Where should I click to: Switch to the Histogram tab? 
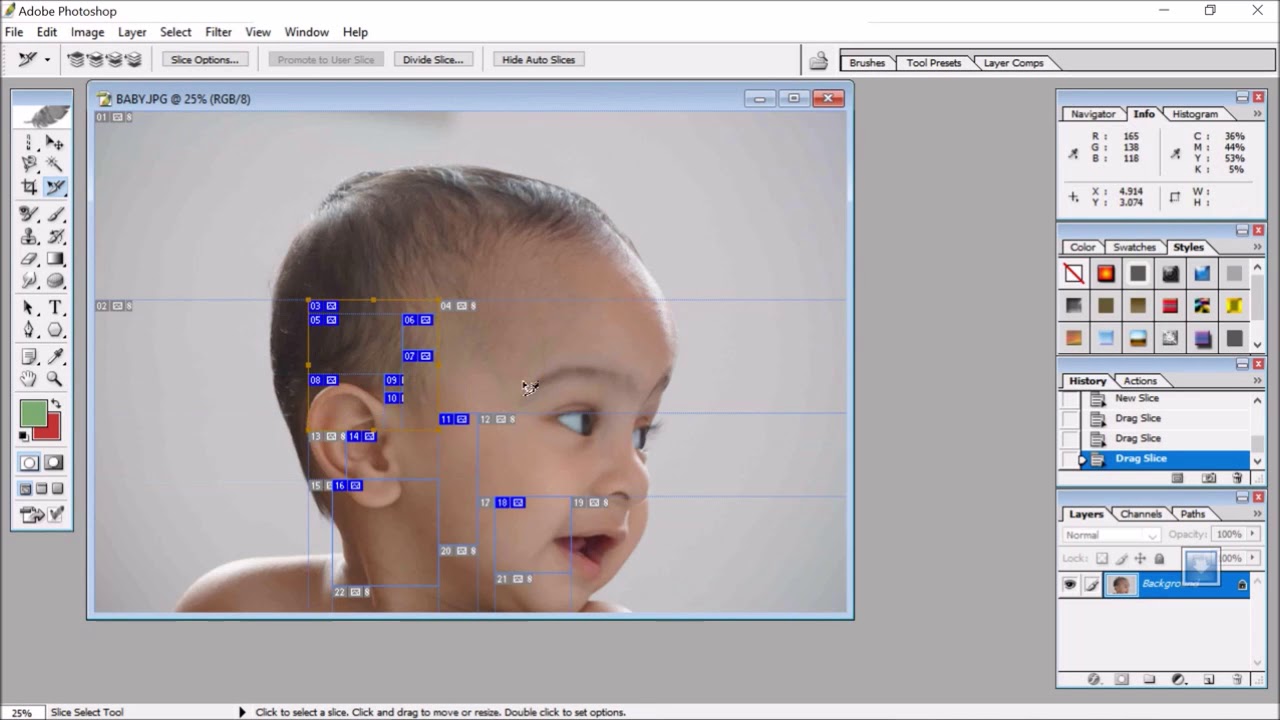tap(1195, 114)
